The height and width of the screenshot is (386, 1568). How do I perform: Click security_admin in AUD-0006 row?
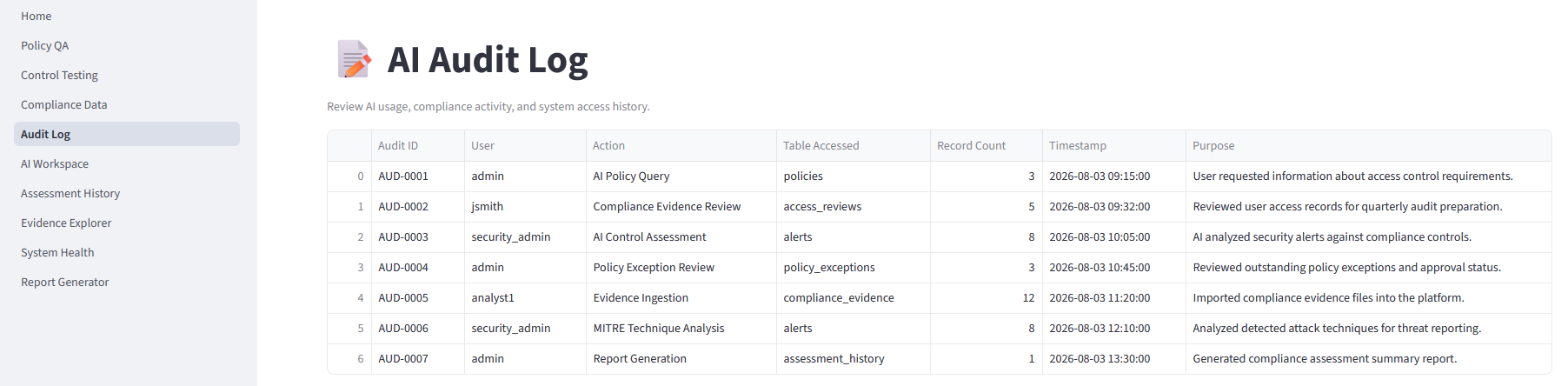point(525,329)
